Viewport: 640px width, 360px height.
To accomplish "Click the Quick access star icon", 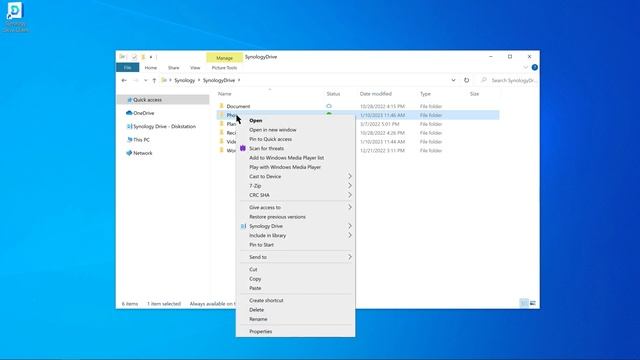I will pyautogui.click(x=129, y=100).
